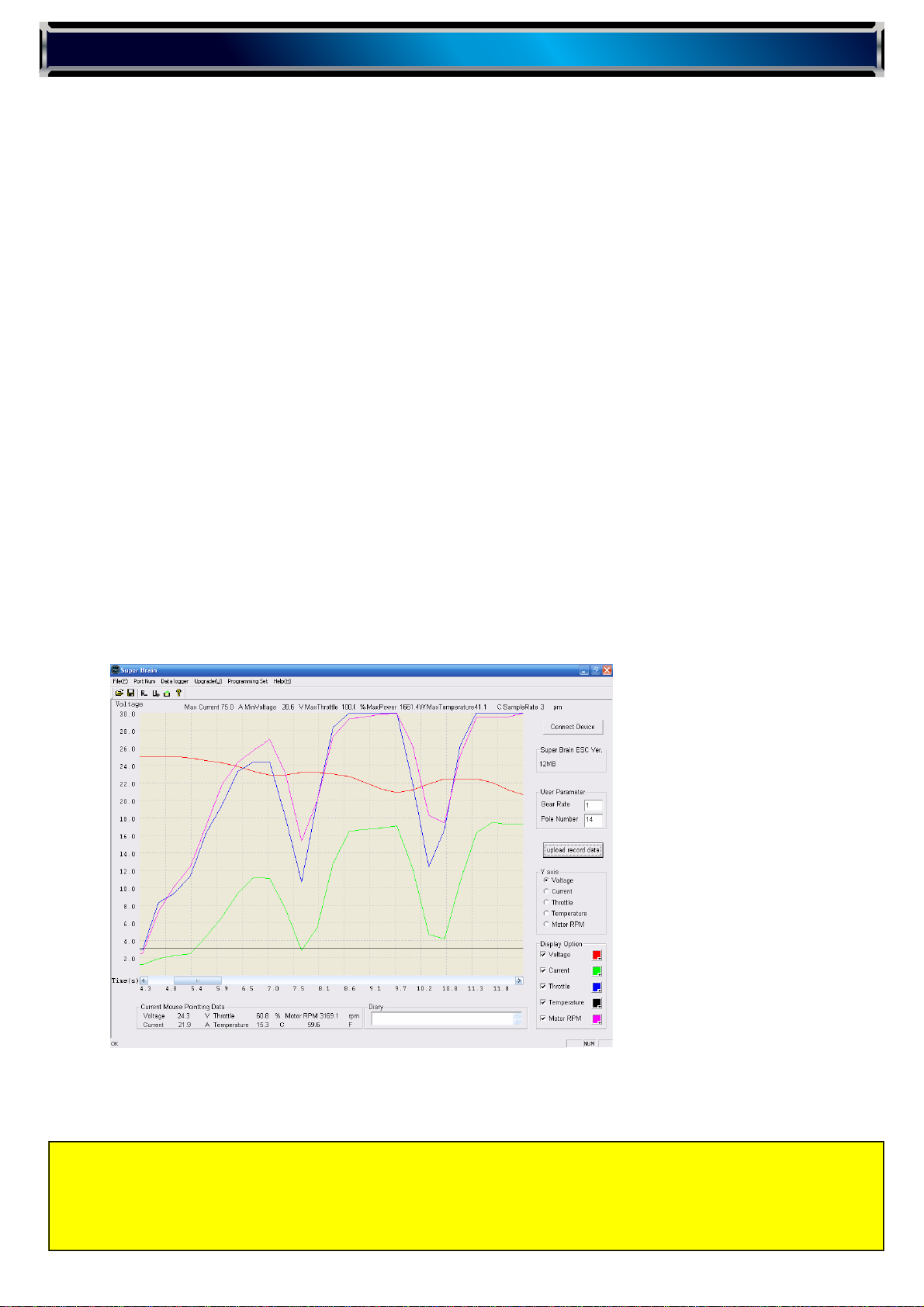This screenshot has width=924, height=1307.
Task: Click the Open file toolbar icon
Action: 119,693
